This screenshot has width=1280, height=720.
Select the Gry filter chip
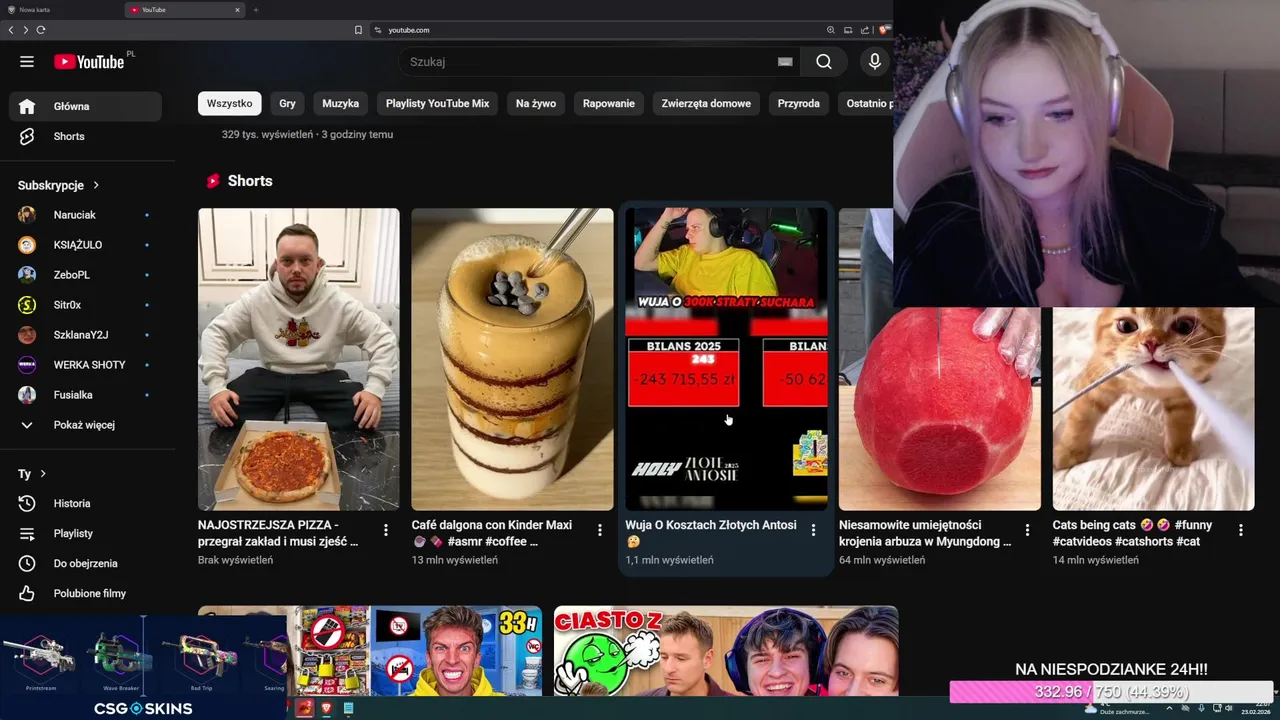pyautogui.click(x=288, y=103)
